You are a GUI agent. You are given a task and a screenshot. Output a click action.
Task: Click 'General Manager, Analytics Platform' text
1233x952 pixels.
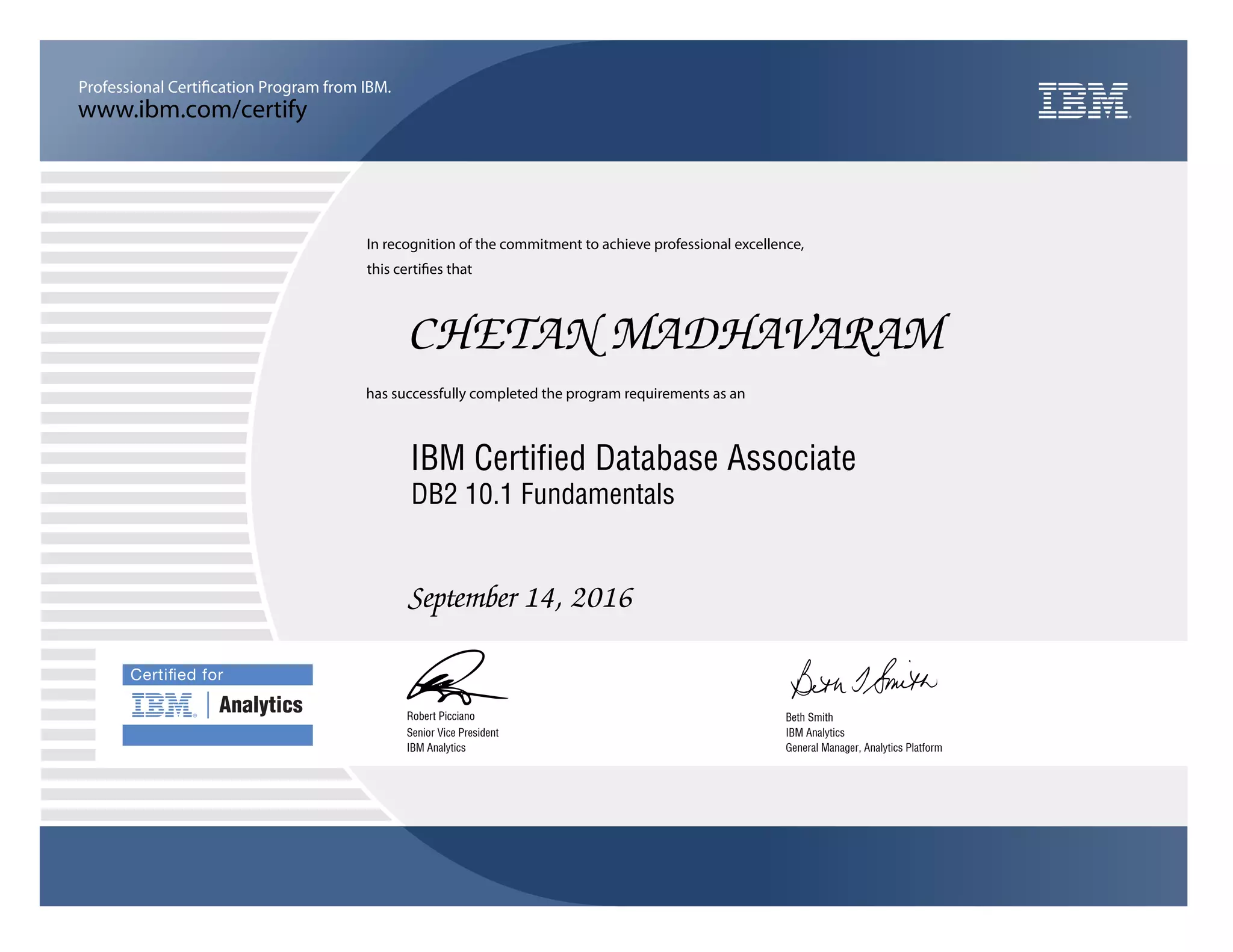coord(863,748)
